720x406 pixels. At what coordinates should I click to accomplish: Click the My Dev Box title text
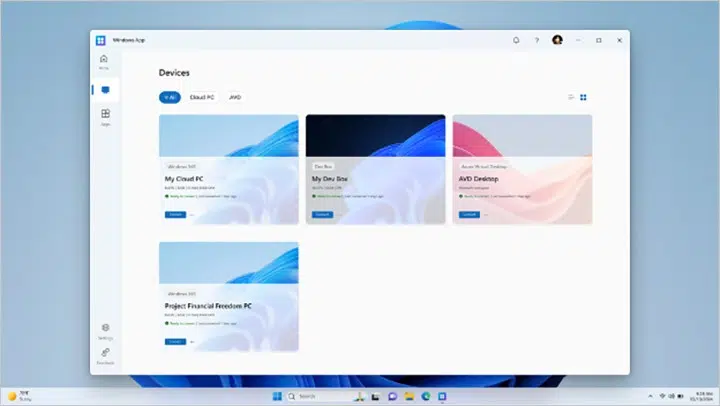330,179
